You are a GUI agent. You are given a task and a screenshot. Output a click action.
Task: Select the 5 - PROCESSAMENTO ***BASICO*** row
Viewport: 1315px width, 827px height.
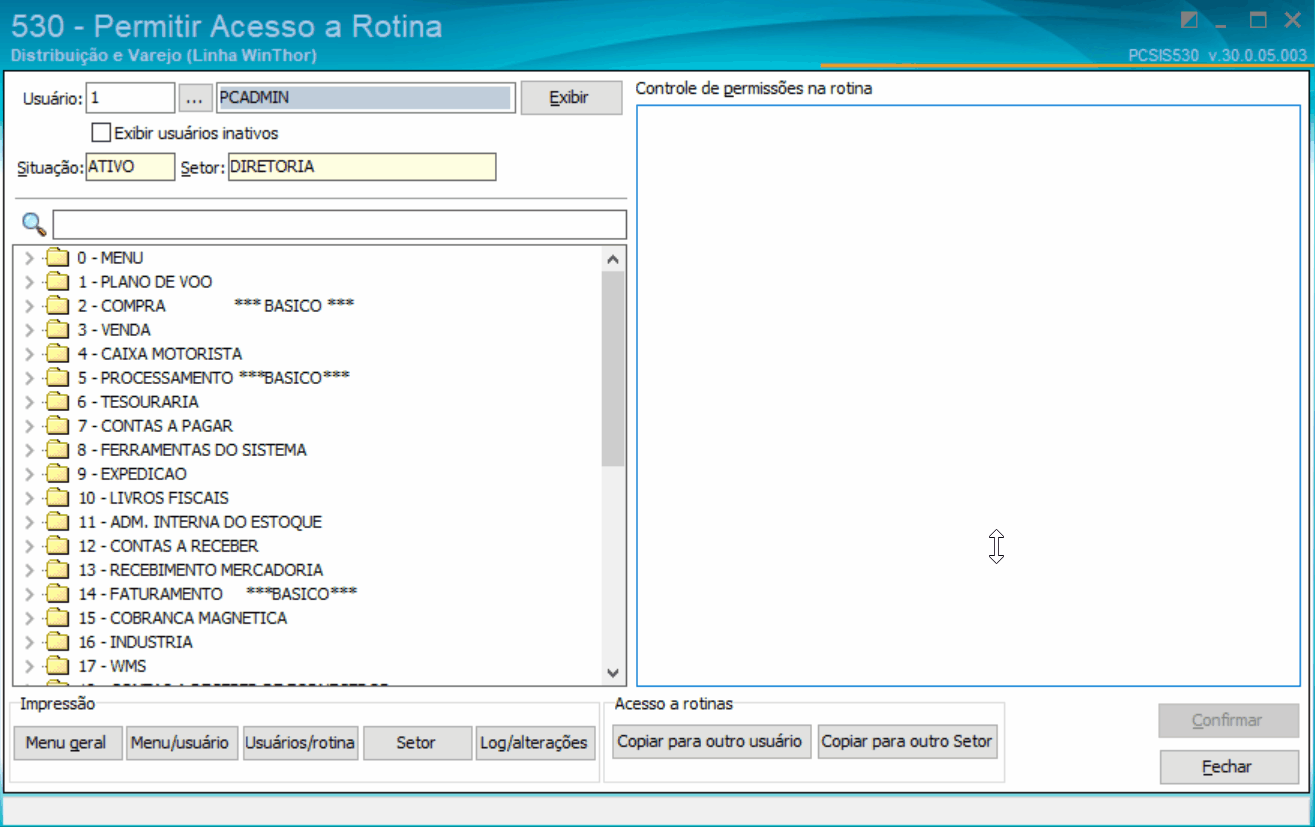point(213,378)
